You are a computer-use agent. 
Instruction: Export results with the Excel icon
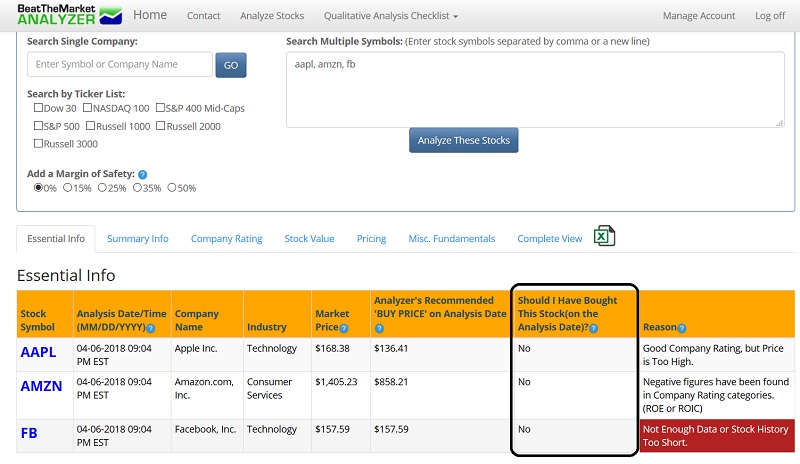coord(604,236)
